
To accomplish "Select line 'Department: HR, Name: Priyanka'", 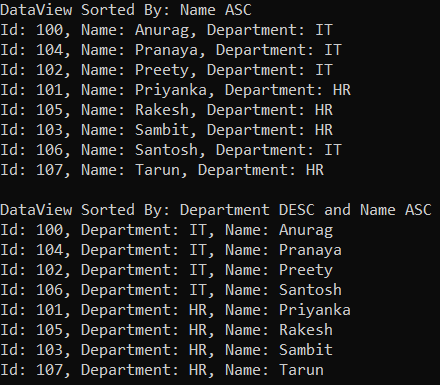I will [175, 310].
